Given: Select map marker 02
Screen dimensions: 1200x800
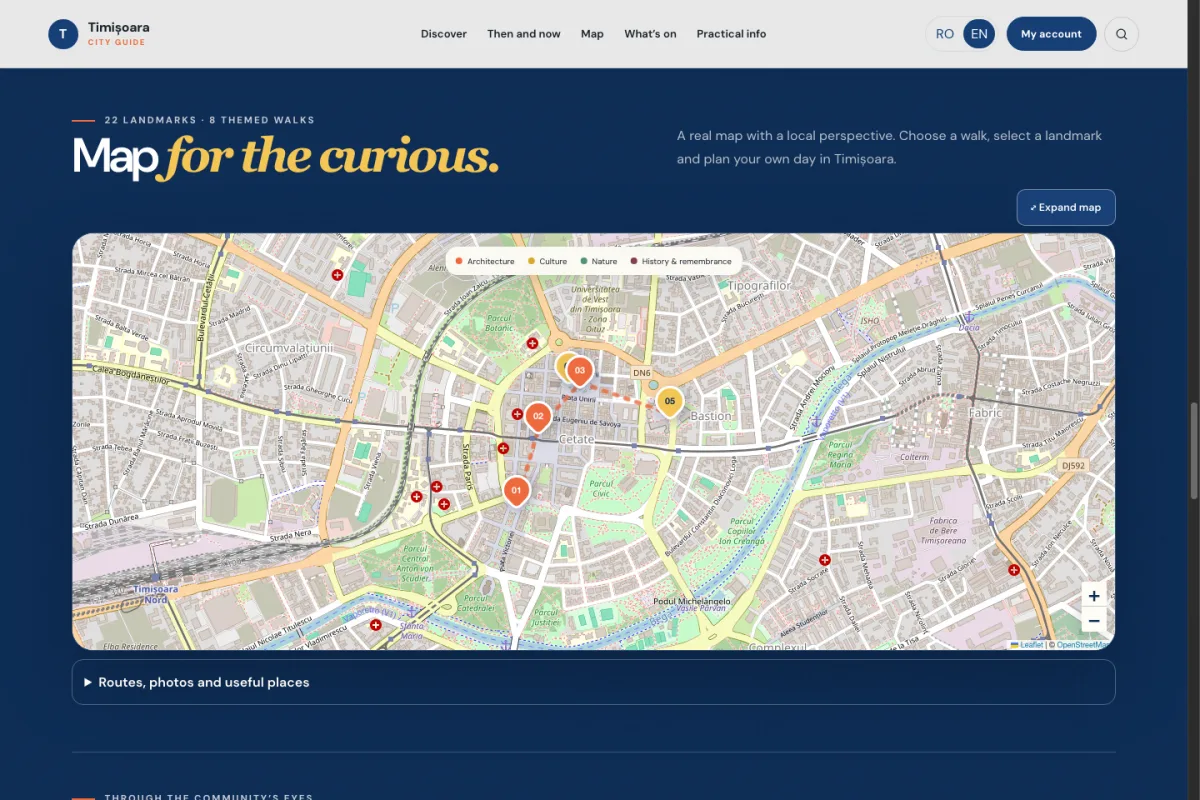Looking at the screenshot, I should click(538, 417).
